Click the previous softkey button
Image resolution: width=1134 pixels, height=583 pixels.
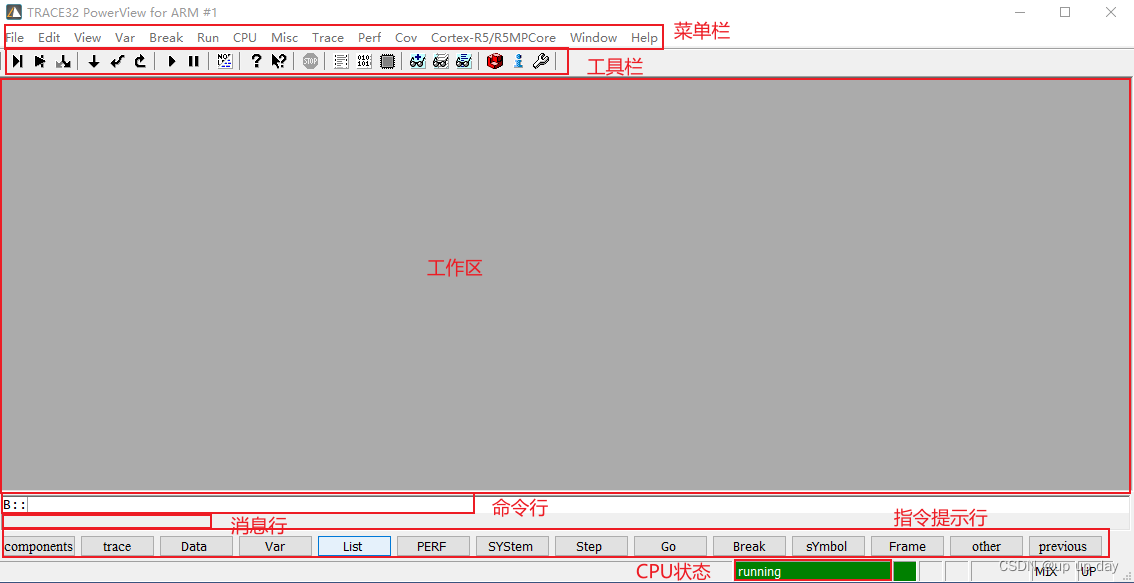1065,546
